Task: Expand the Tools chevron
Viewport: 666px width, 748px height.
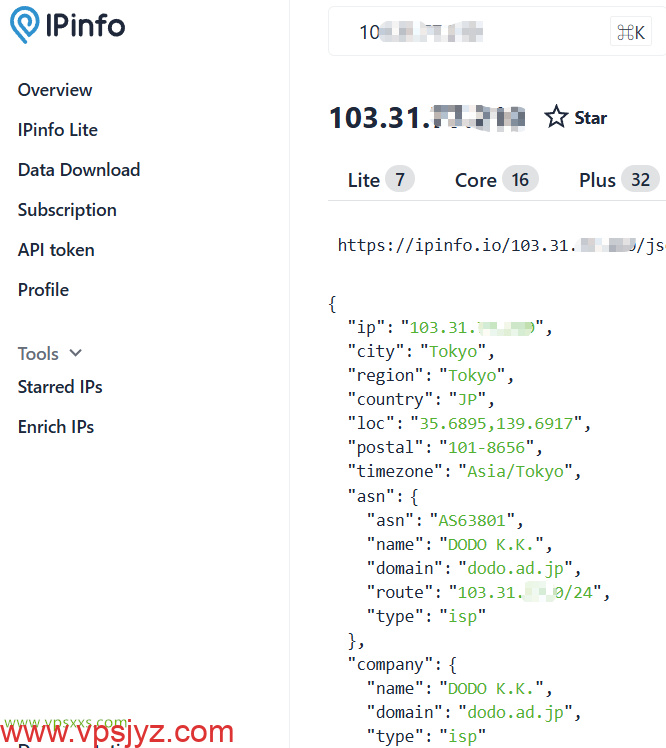Action: (75, 353)
